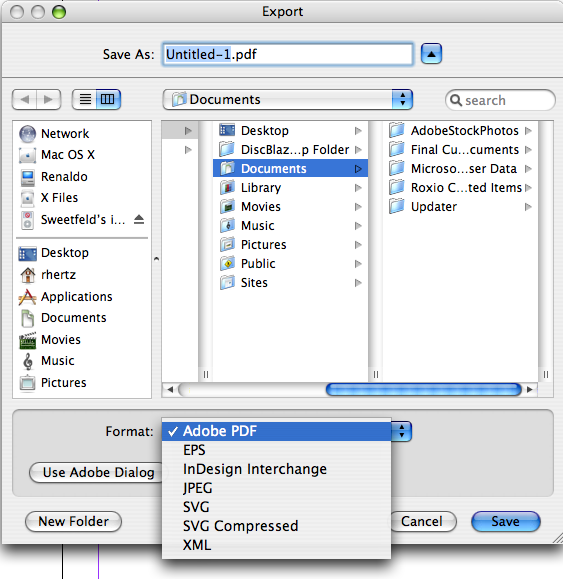The height and width of the screenshot is (579, 563).
Task: Select the Mac OS X drive icon
Action: (x=27, y=155)
